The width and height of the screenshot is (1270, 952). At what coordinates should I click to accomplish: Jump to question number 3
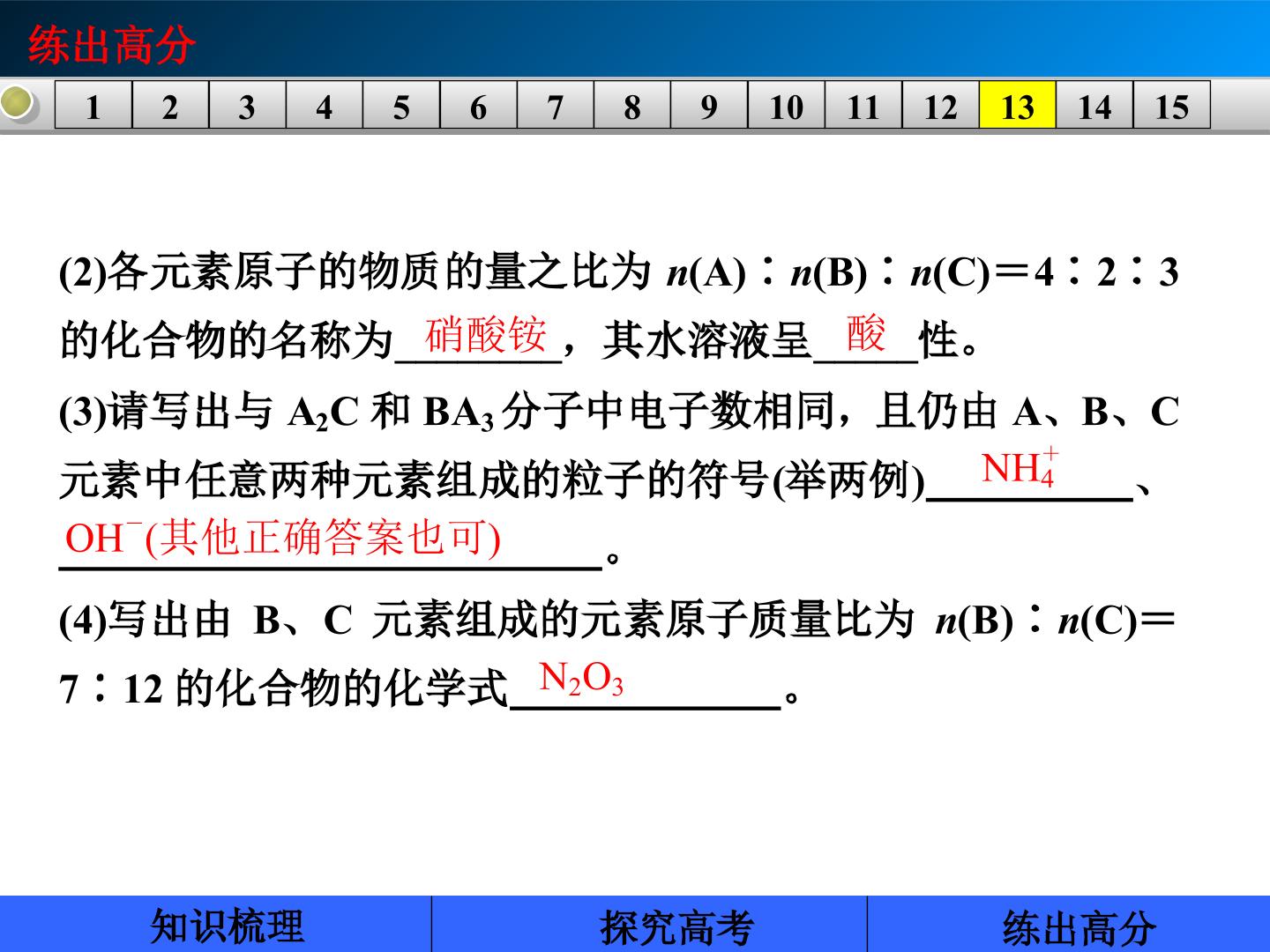[x=247, y=106]
